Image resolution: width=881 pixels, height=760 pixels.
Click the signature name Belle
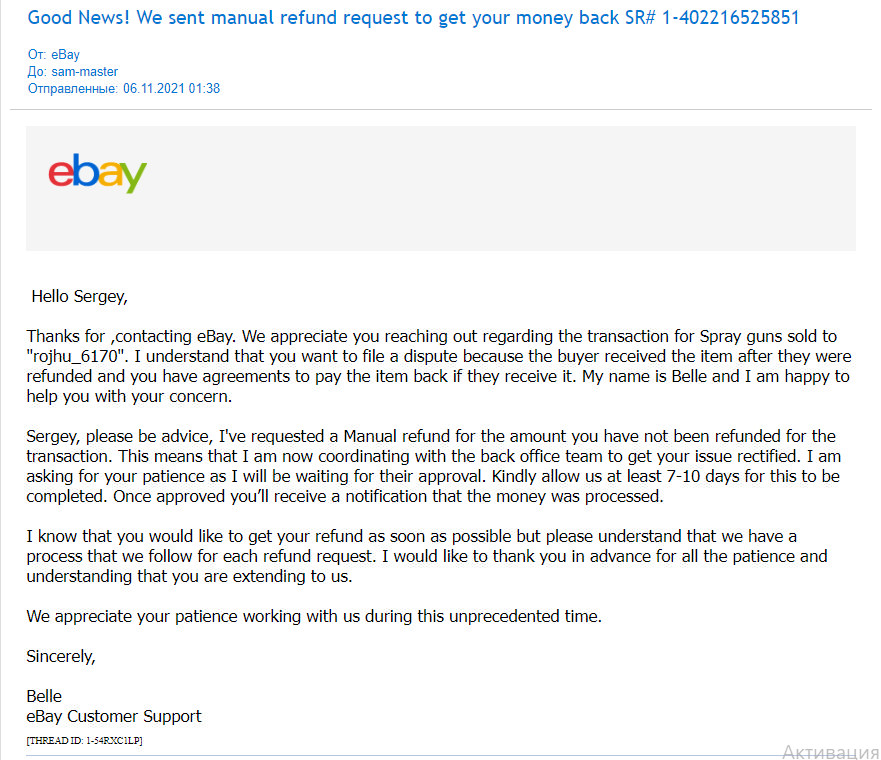(x=44, y=696)
